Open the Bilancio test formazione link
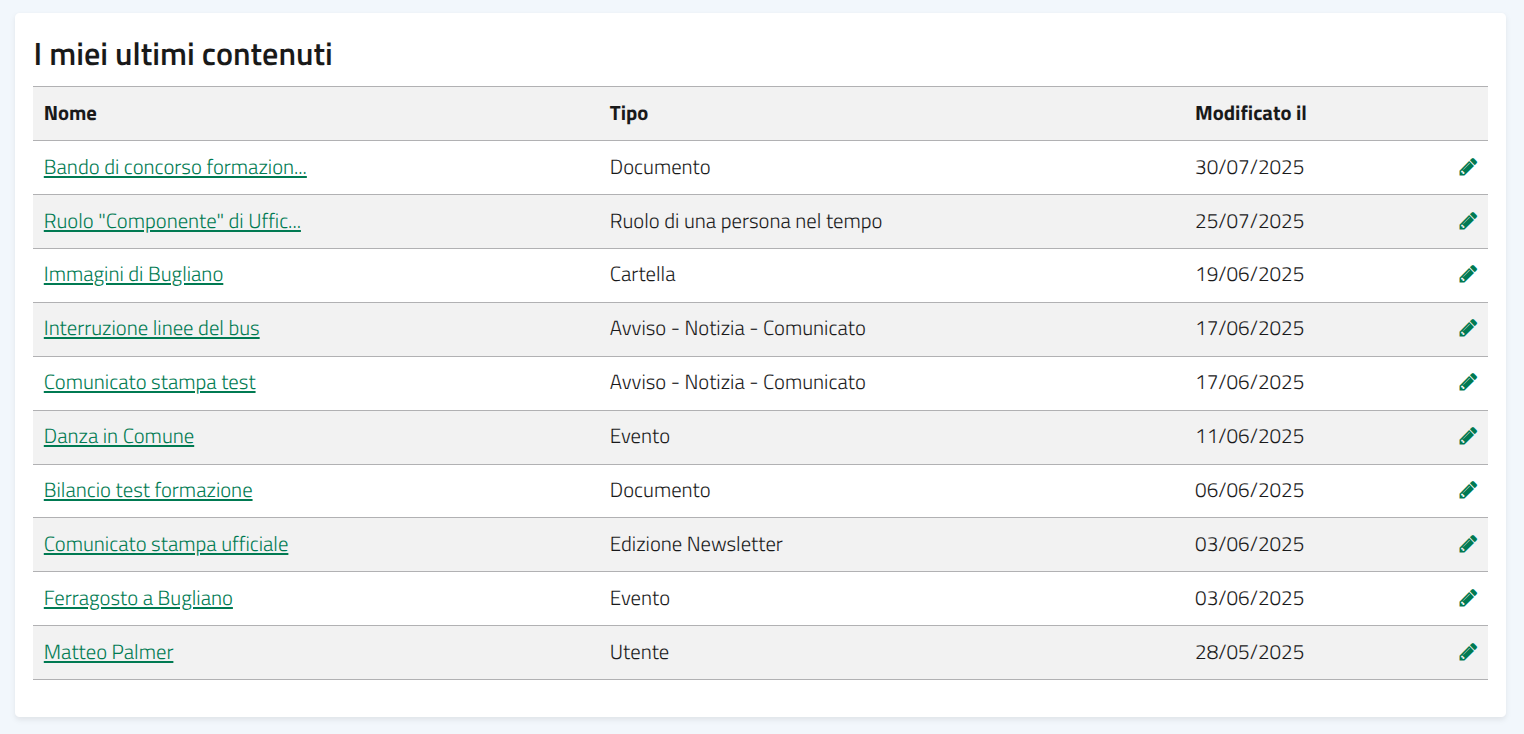 point(148,490)
